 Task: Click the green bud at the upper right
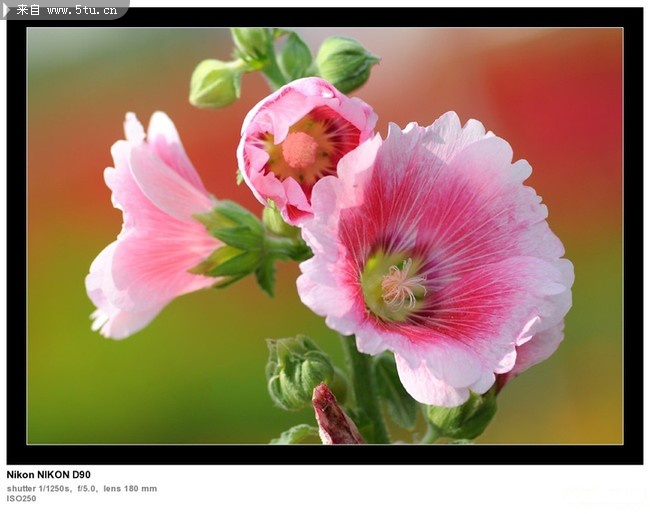click(x=345, y=63)
